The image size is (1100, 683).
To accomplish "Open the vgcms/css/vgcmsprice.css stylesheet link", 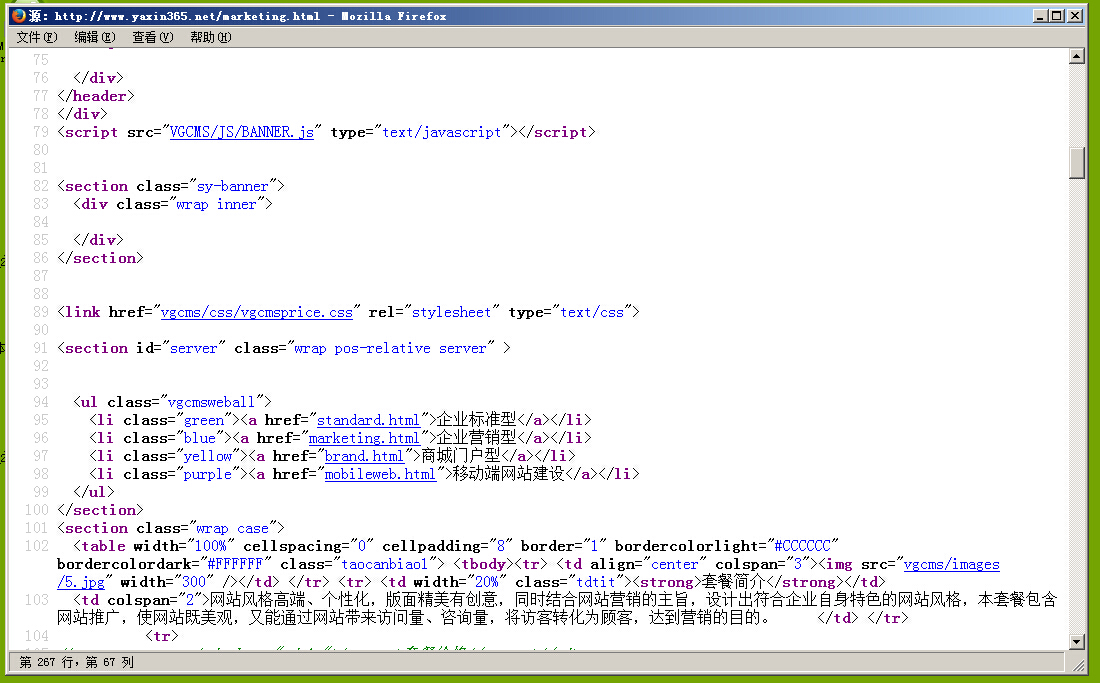I will [257, 312].
